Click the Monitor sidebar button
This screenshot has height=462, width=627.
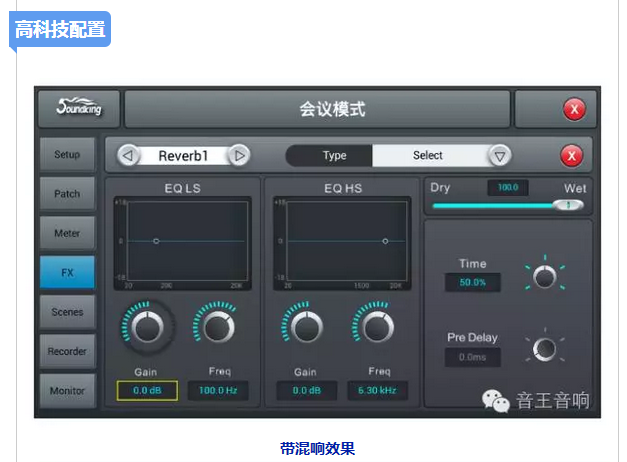click(x=67, y=390)
